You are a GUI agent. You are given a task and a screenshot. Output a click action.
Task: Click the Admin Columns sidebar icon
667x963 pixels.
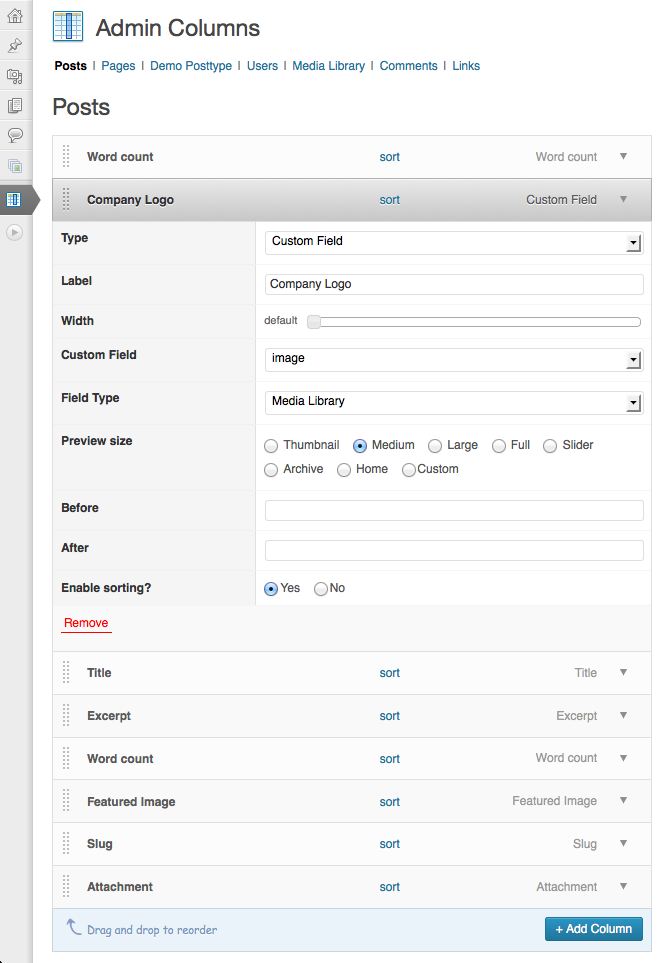(x=14, y=199)
